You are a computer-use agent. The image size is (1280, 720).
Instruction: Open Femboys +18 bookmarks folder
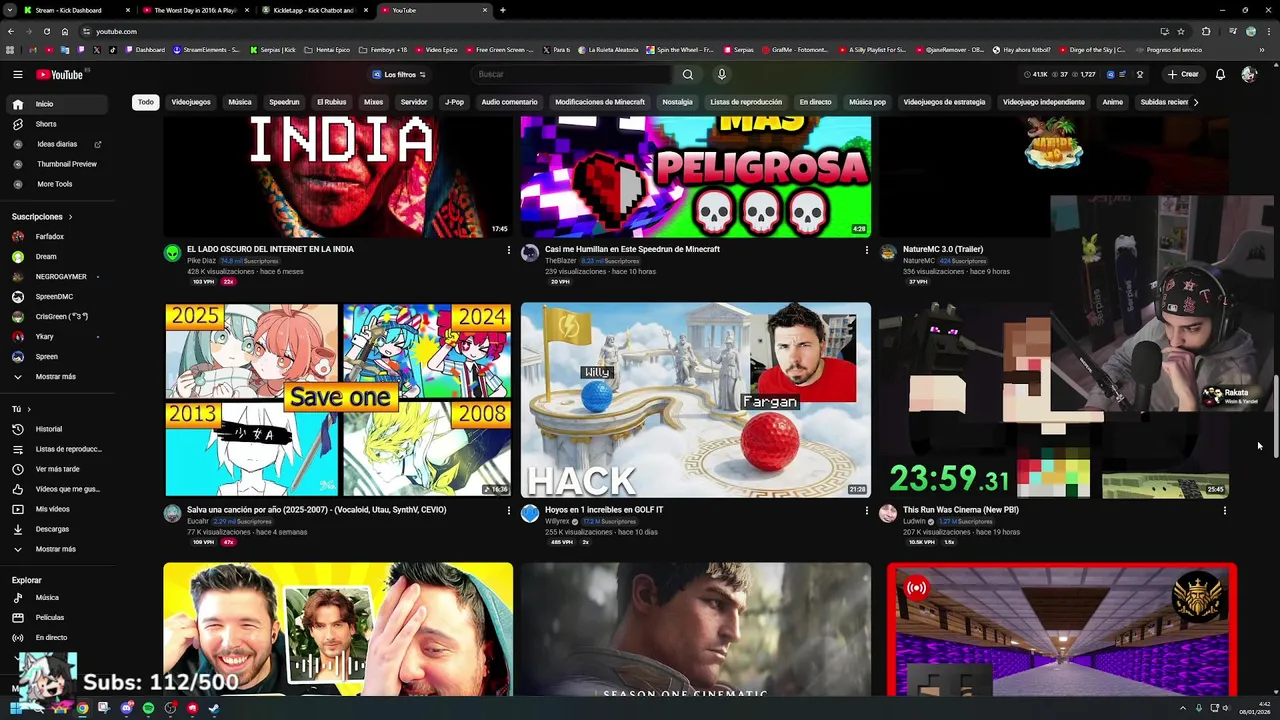click(x=383, y=50)
